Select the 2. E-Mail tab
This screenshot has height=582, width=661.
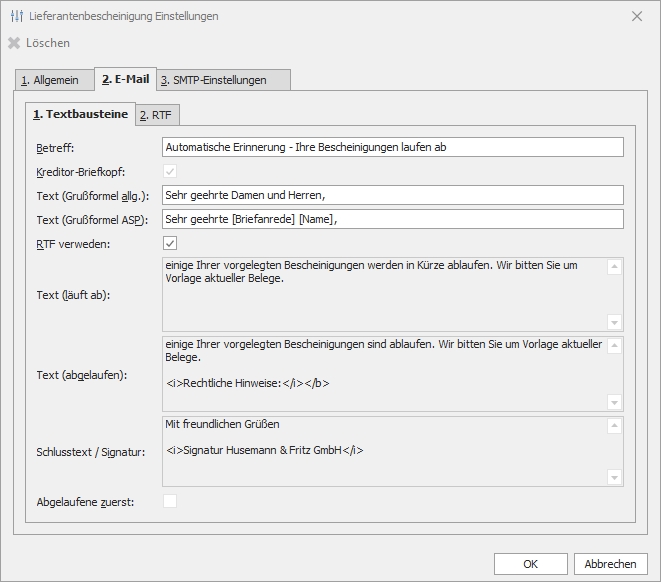point(126,79)
